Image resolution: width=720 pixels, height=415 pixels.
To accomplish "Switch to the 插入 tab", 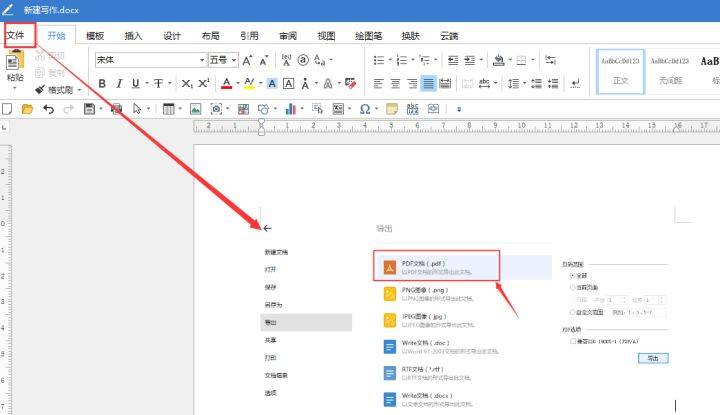I will 134,36.
